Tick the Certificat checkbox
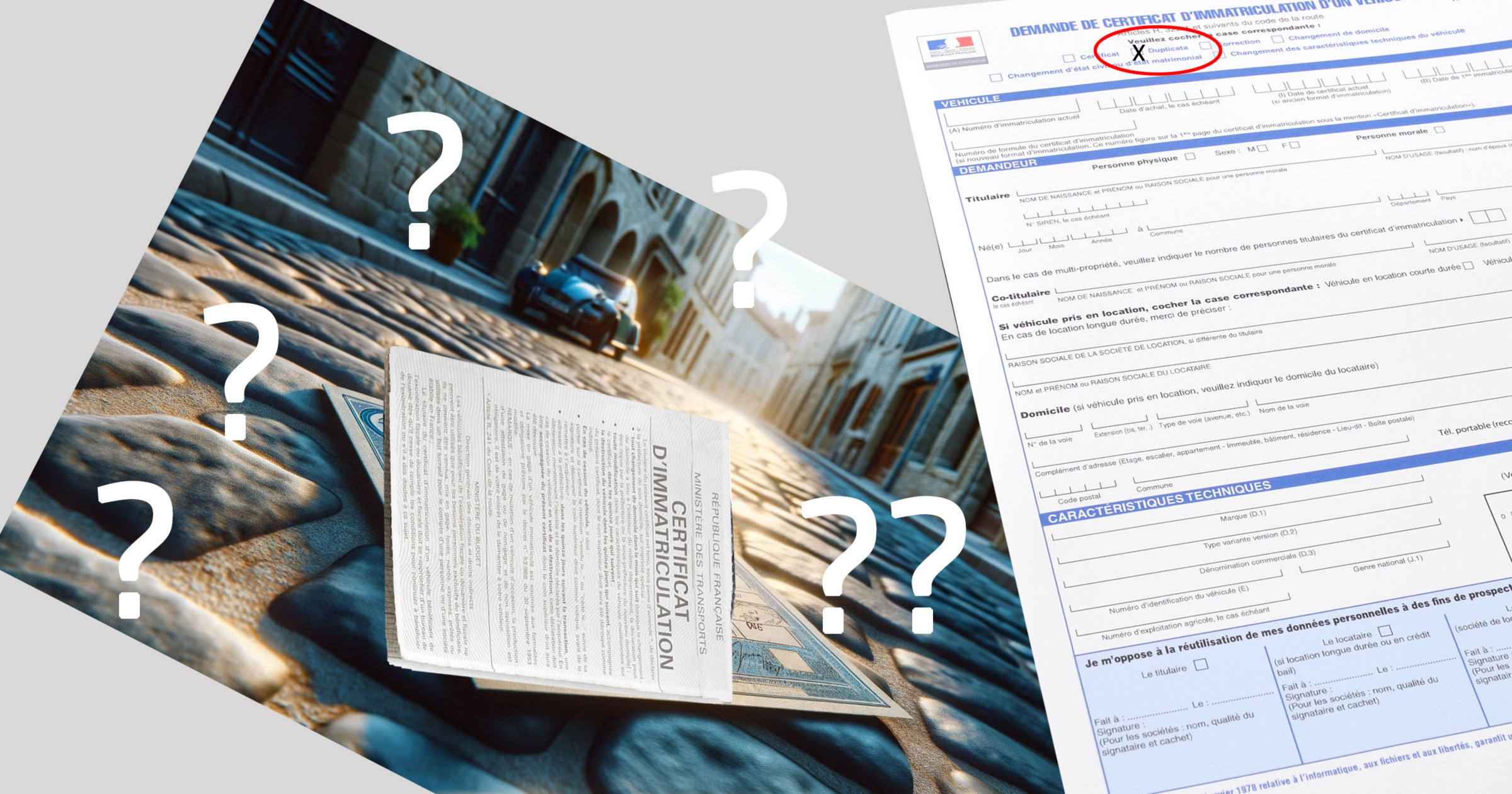This screenshot has height=794, width=1512. [1068, 59]
